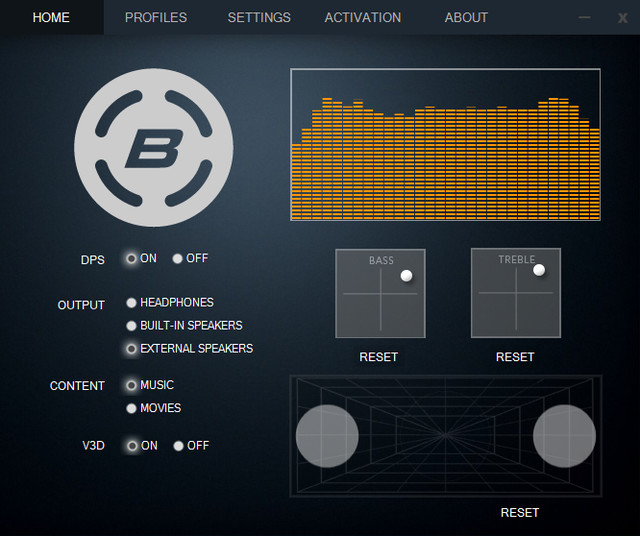Switch content type to Movies

132,408
